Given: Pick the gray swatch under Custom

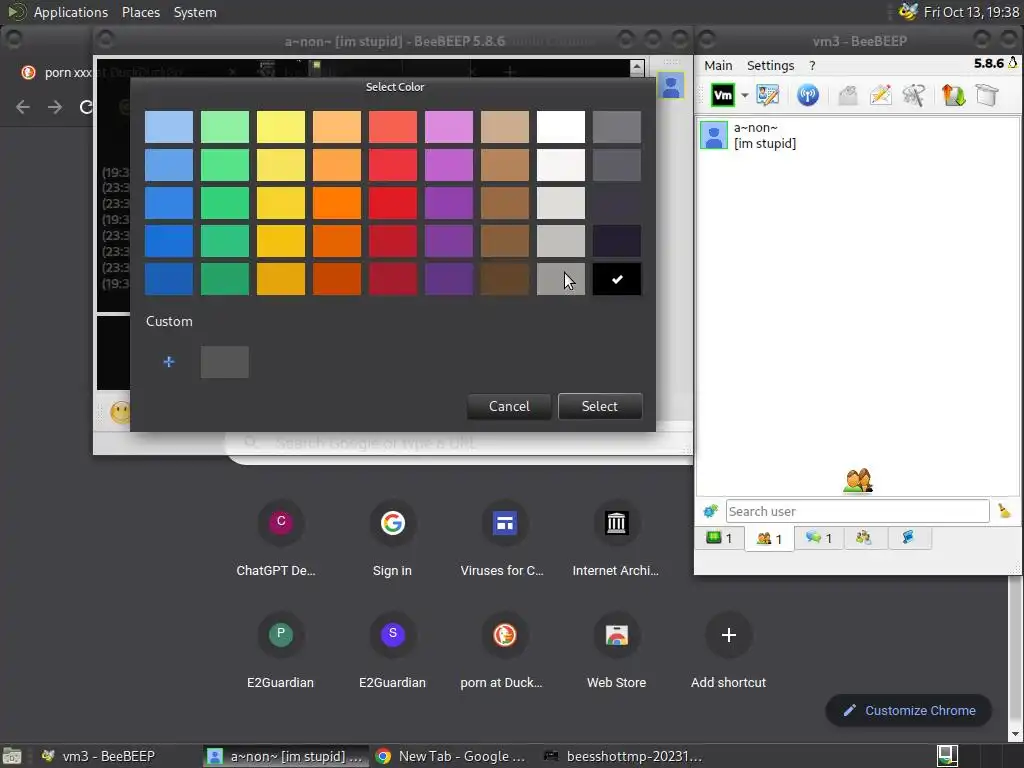Looking at the screenshot, I should 224,362.
